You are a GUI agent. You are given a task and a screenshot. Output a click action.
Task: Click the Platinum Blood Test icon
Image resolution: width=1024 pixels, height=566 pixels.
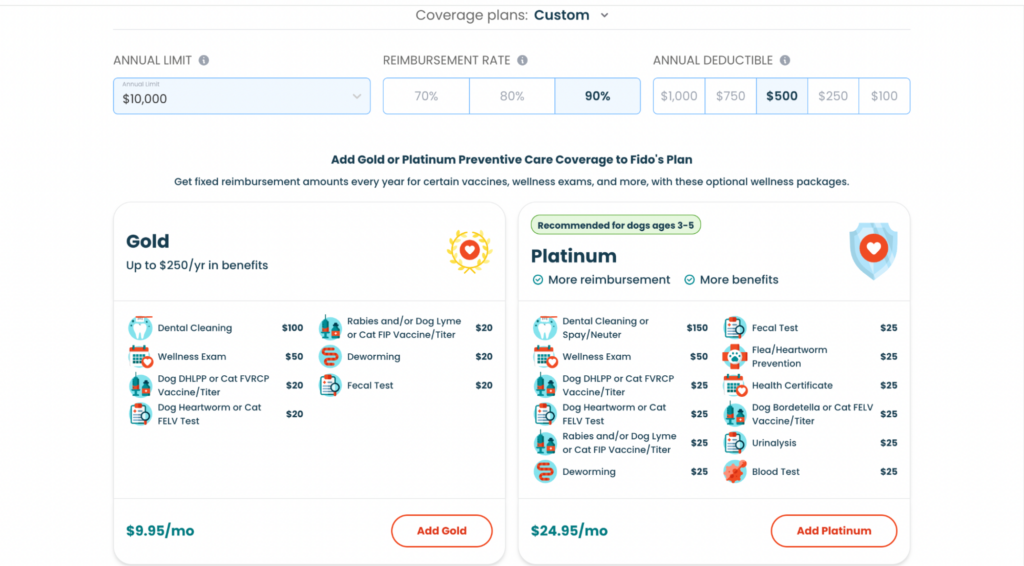[x=735, y=472]
